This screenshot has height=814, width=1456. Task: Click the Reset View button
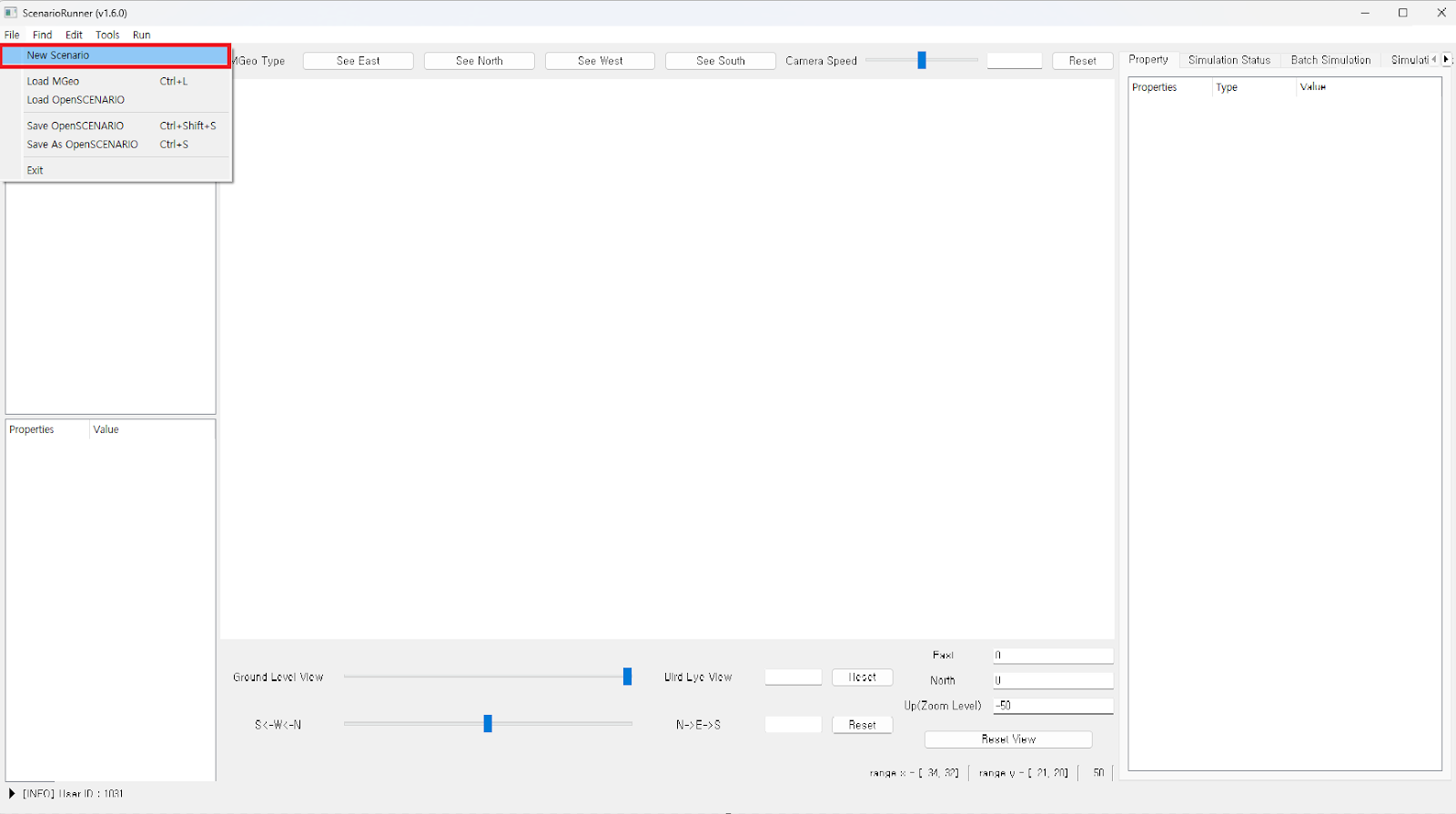click(1008, 739)
